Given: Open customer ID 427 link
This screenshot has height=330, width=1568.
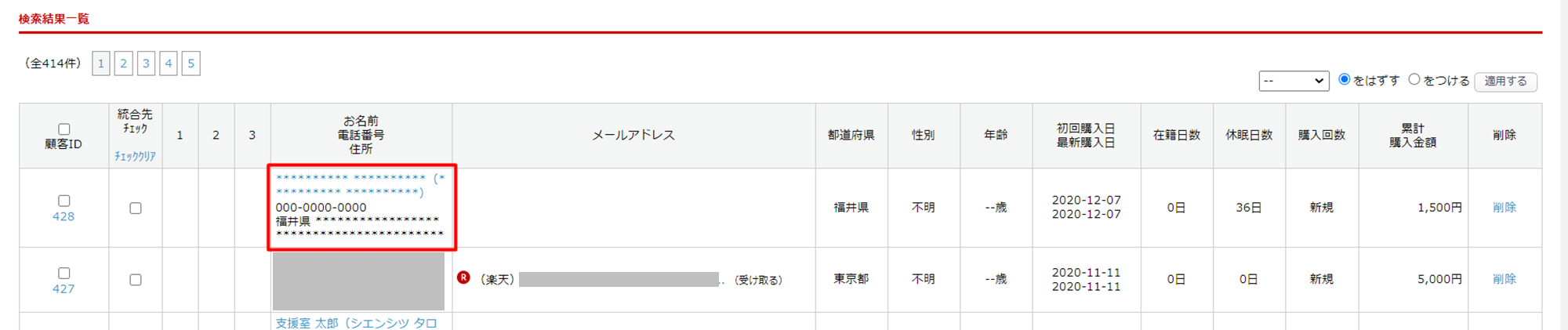Looking at the screenshot, I should pos(64,288).
